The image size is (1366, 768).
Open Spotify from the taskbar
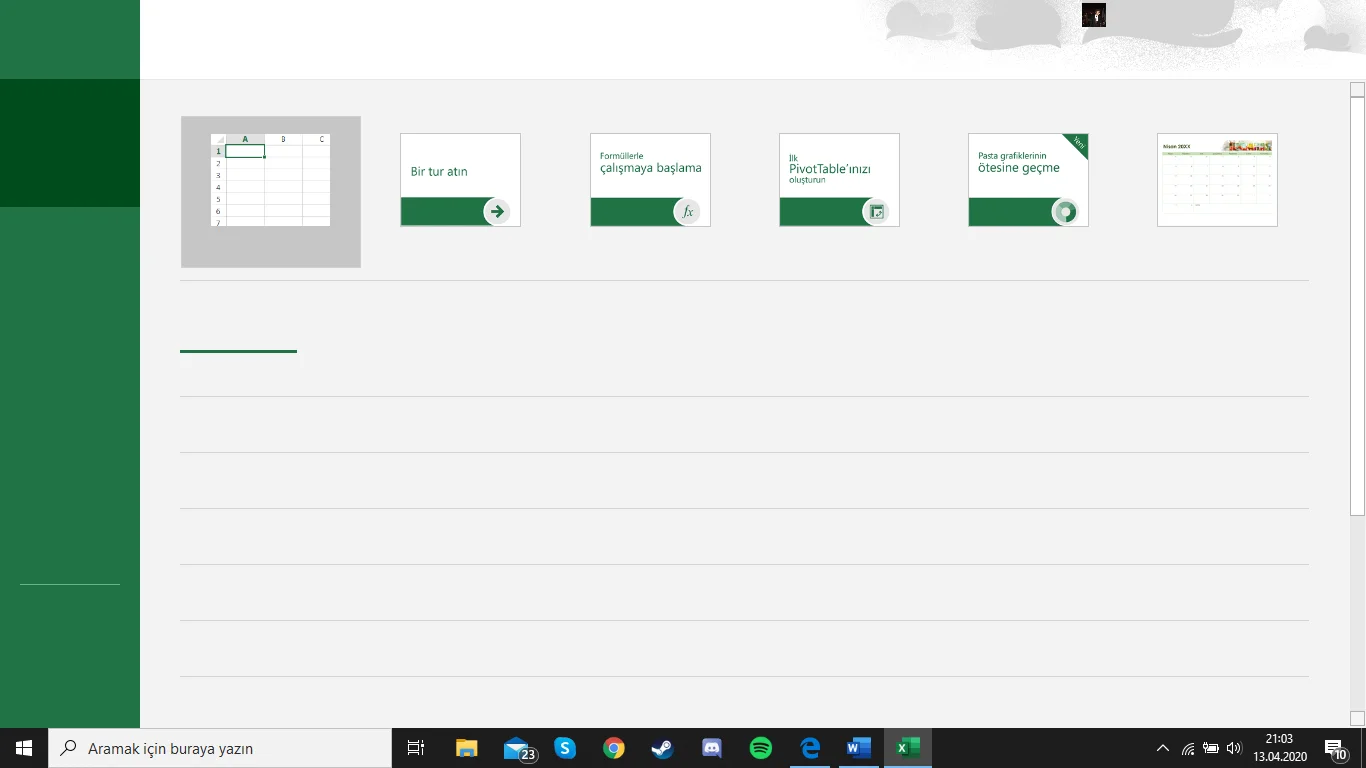click(x=760, y=748)
